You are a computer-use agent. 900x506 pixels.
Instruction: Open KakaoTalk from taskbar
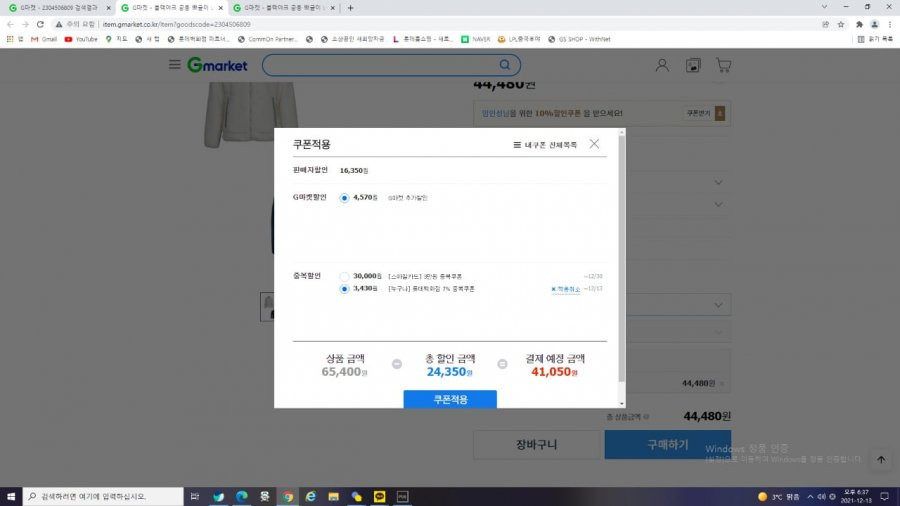(379, 496)
